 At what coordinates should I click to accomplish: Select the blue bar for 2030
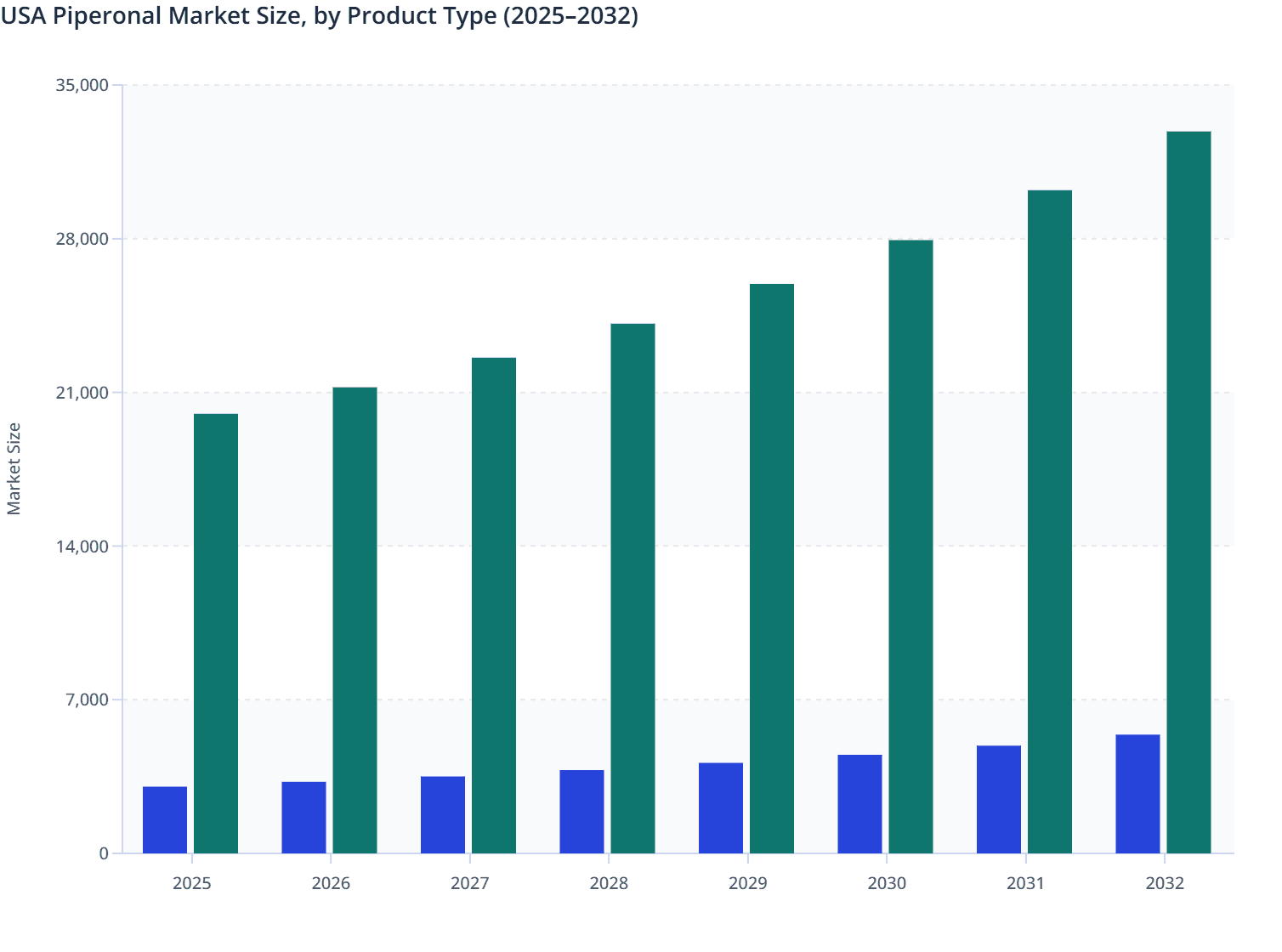coord(859,803)
